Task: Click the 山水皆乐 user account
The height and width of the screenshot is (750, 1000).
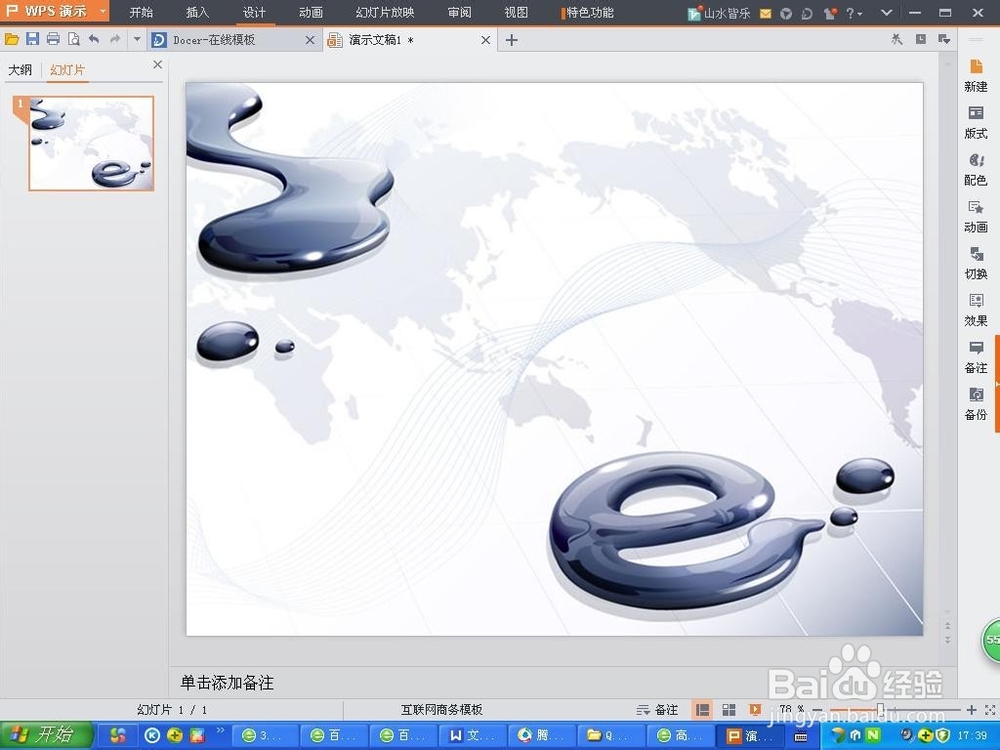Action: point(719,13)
